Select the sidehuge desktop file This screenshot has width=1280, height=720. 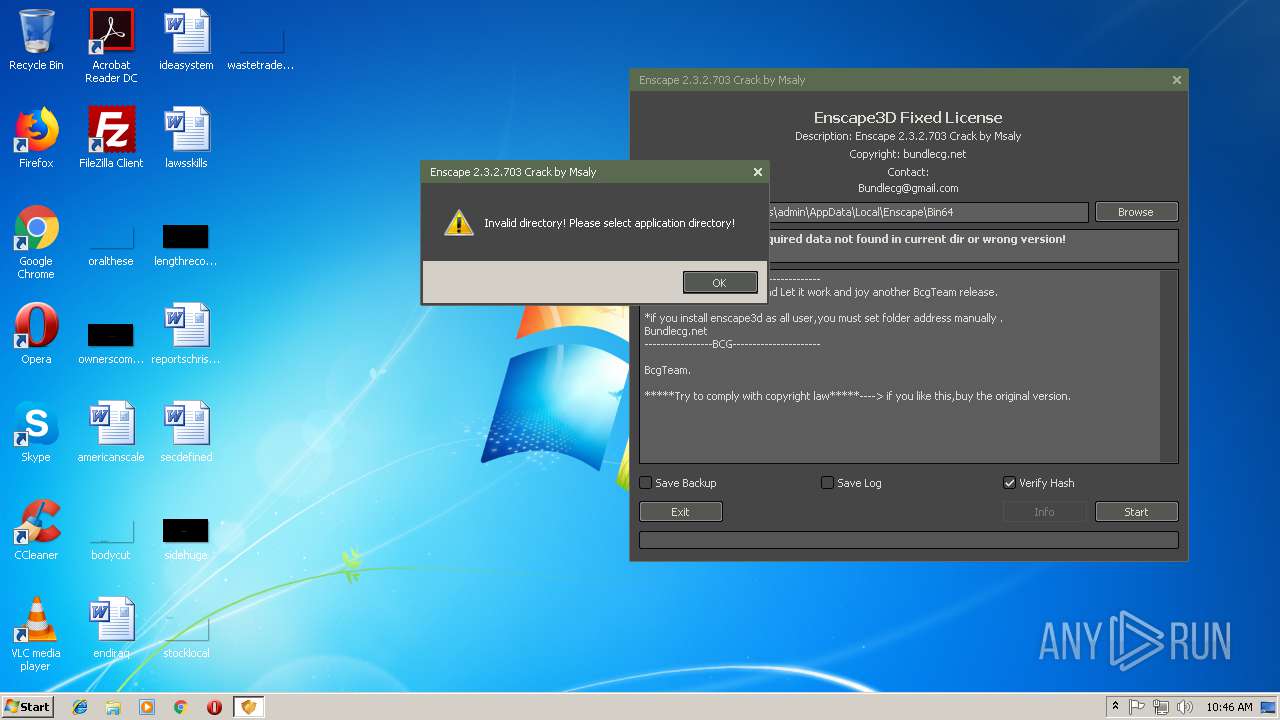(x=186, y=539)
